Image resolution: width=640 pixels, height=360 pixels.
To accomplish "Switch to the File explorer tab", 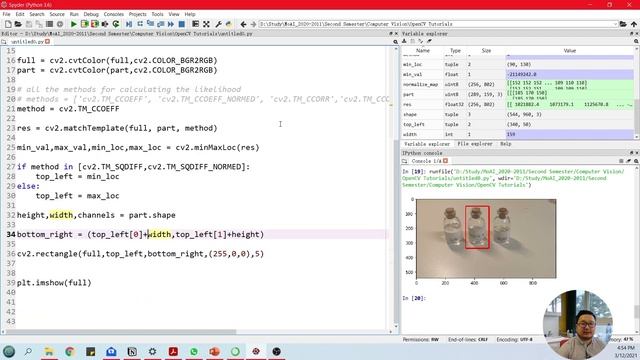I will [475, 144].
